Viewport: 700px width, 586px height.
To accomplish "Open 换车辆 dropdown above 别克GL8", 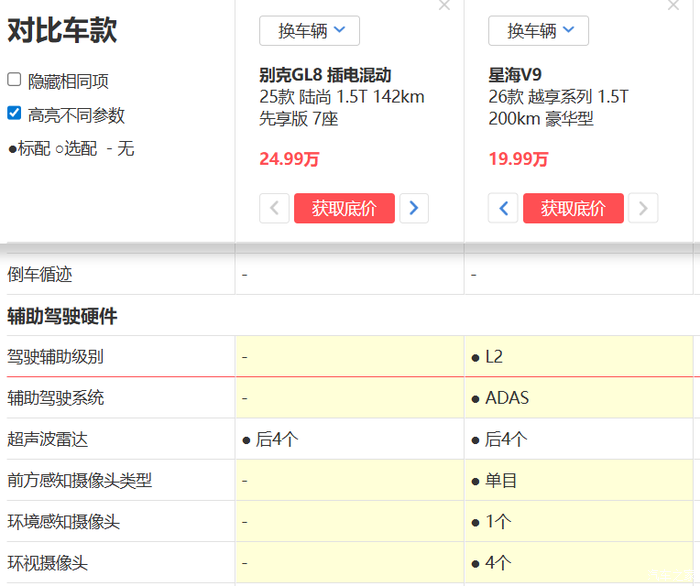I will pos(309,31).
